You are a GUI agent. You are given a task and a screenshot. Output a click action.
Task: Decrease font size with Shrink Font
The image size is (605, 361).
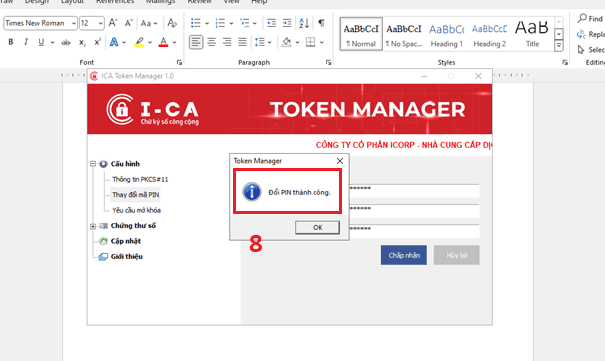click(128, 23)
